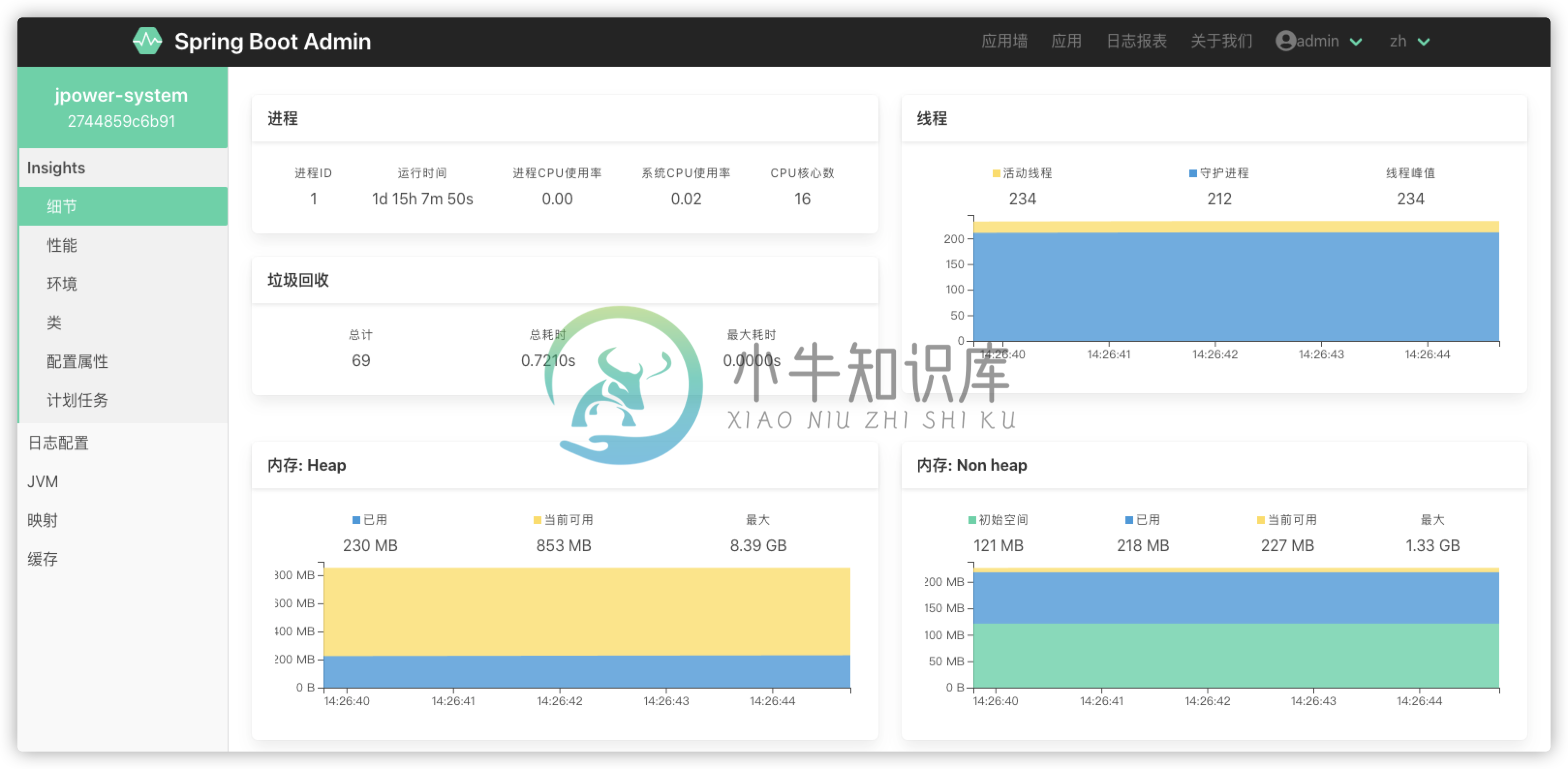Click the Heap max value 8.39 GB
This screenshot has height=769, width=1568.
coord(758,546)
